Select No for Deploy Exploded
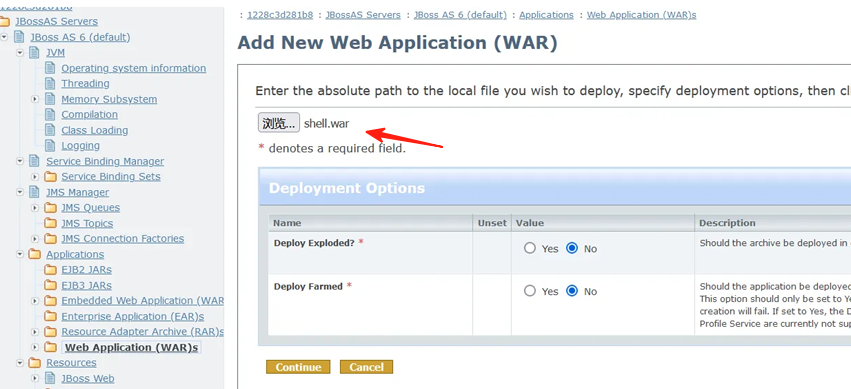 pyautogui.click(x=572, y=248)
